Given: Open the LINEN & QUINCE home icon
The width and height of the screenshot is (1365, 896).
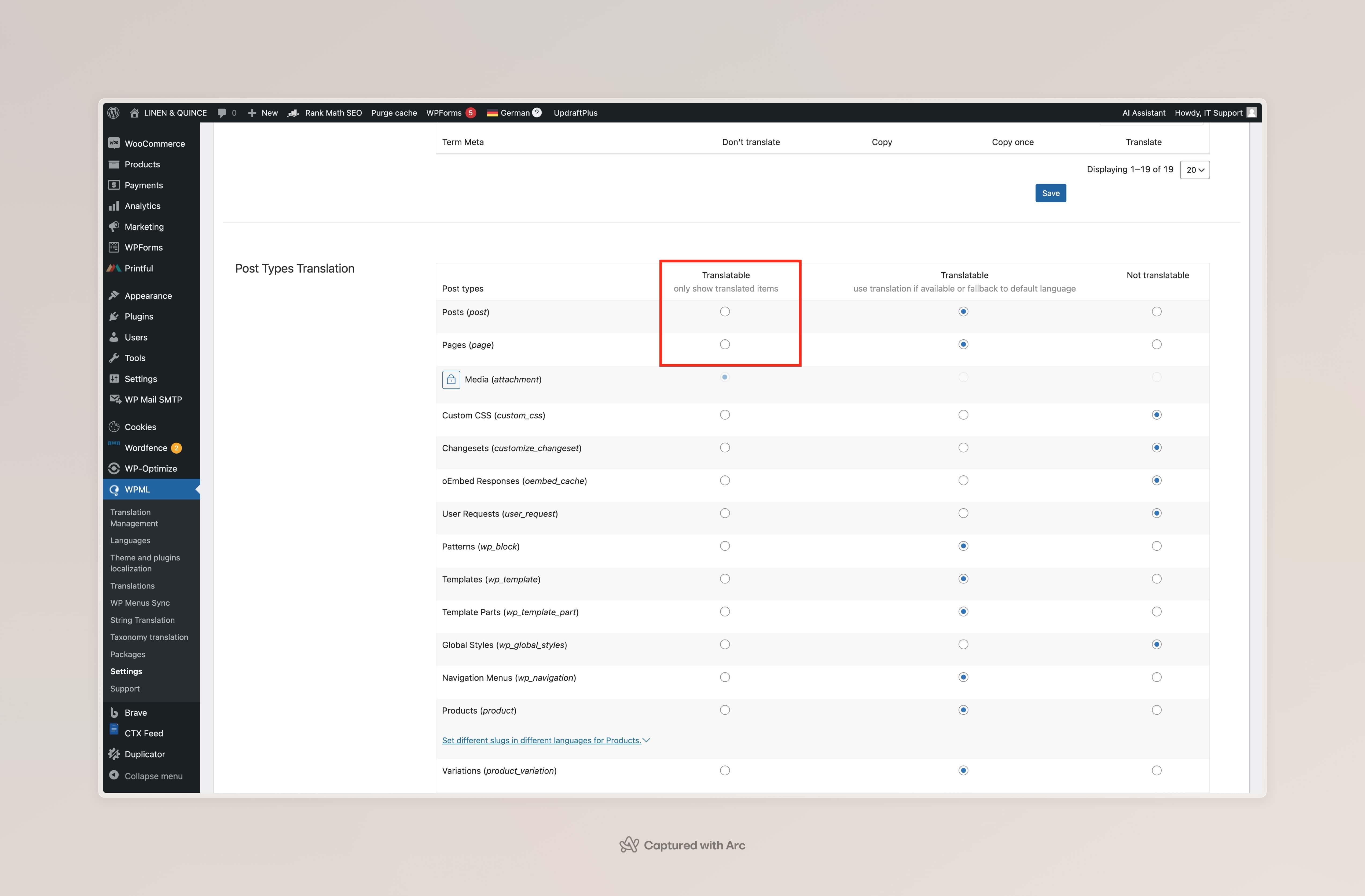Looking at the screenshot, I should point(134,112).
